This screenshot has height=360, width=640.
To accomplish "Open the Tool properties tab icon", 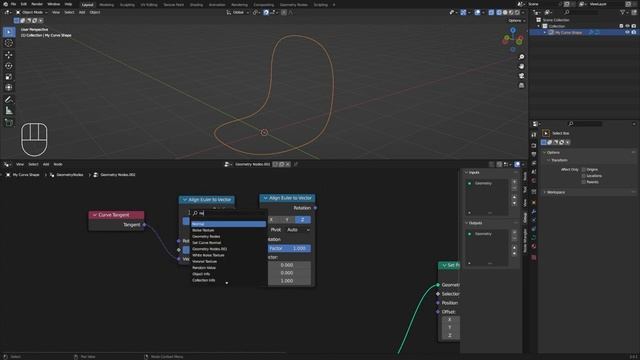I will (533, 134).
